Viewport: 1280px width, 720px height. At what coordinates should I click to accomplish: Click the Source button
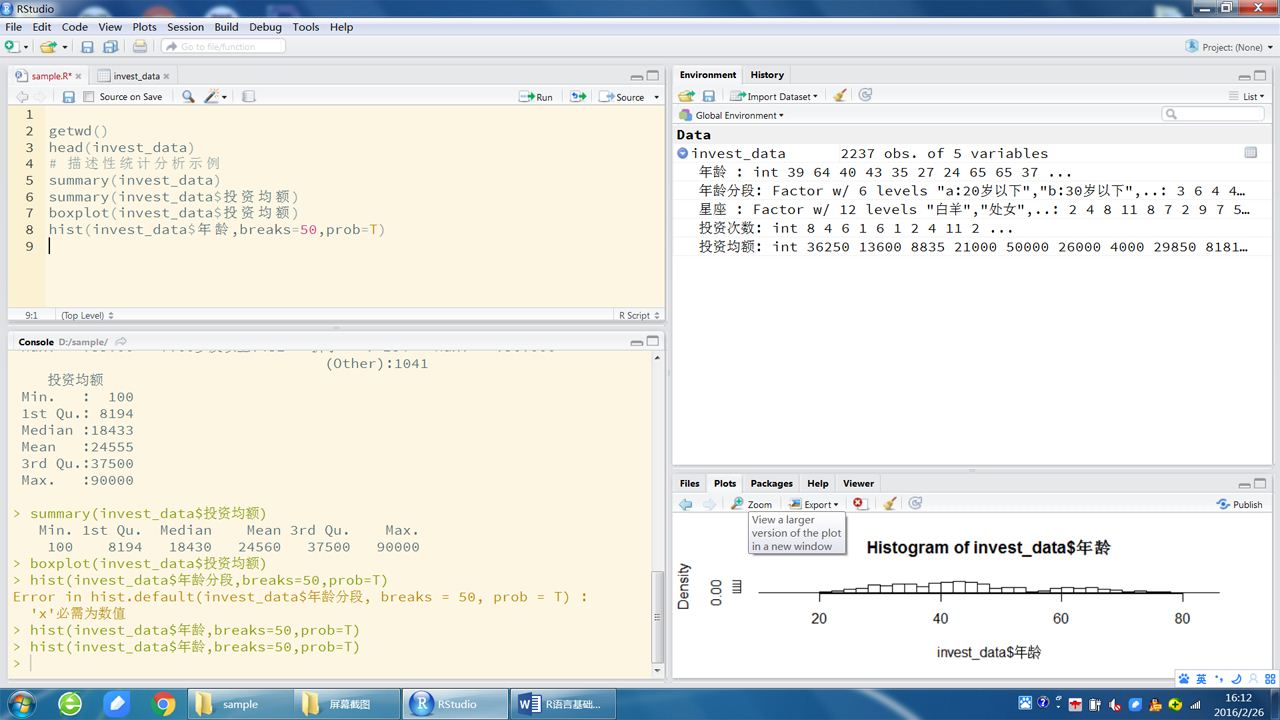coord(622,97)
